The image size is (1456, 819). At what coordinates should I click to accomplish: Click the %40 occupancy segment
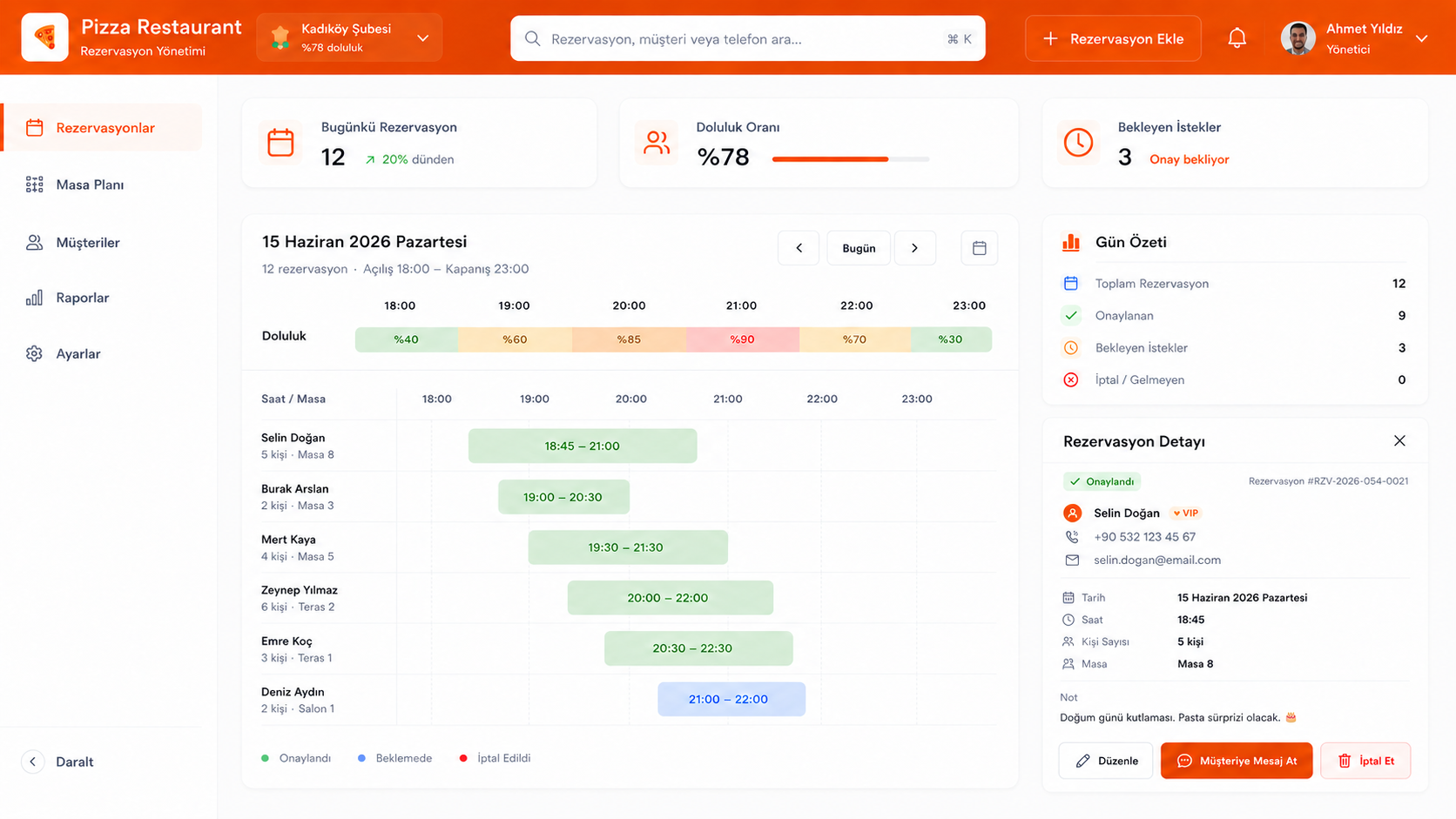tap(407, 339)
